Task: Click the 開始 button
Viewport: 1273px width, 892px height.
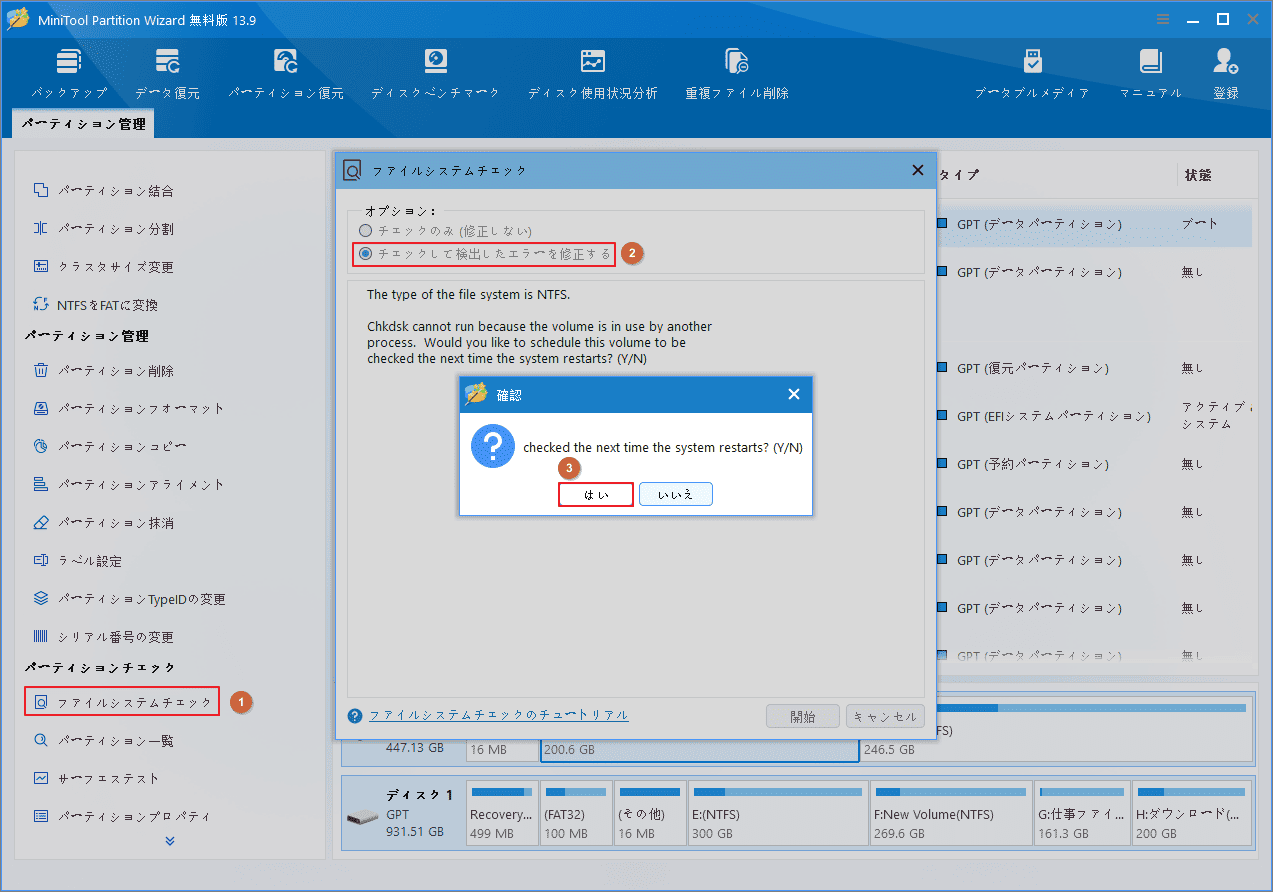Action: tap(802, 716)
